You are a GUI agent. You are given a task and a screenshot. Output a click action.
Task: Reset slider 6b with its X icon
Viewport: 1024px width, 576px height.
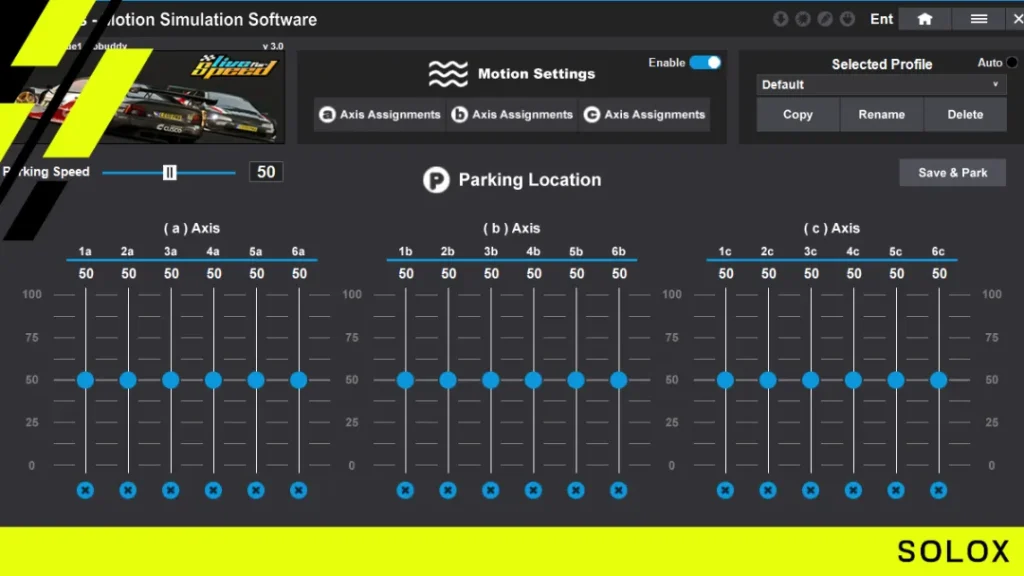pos(618,490)
